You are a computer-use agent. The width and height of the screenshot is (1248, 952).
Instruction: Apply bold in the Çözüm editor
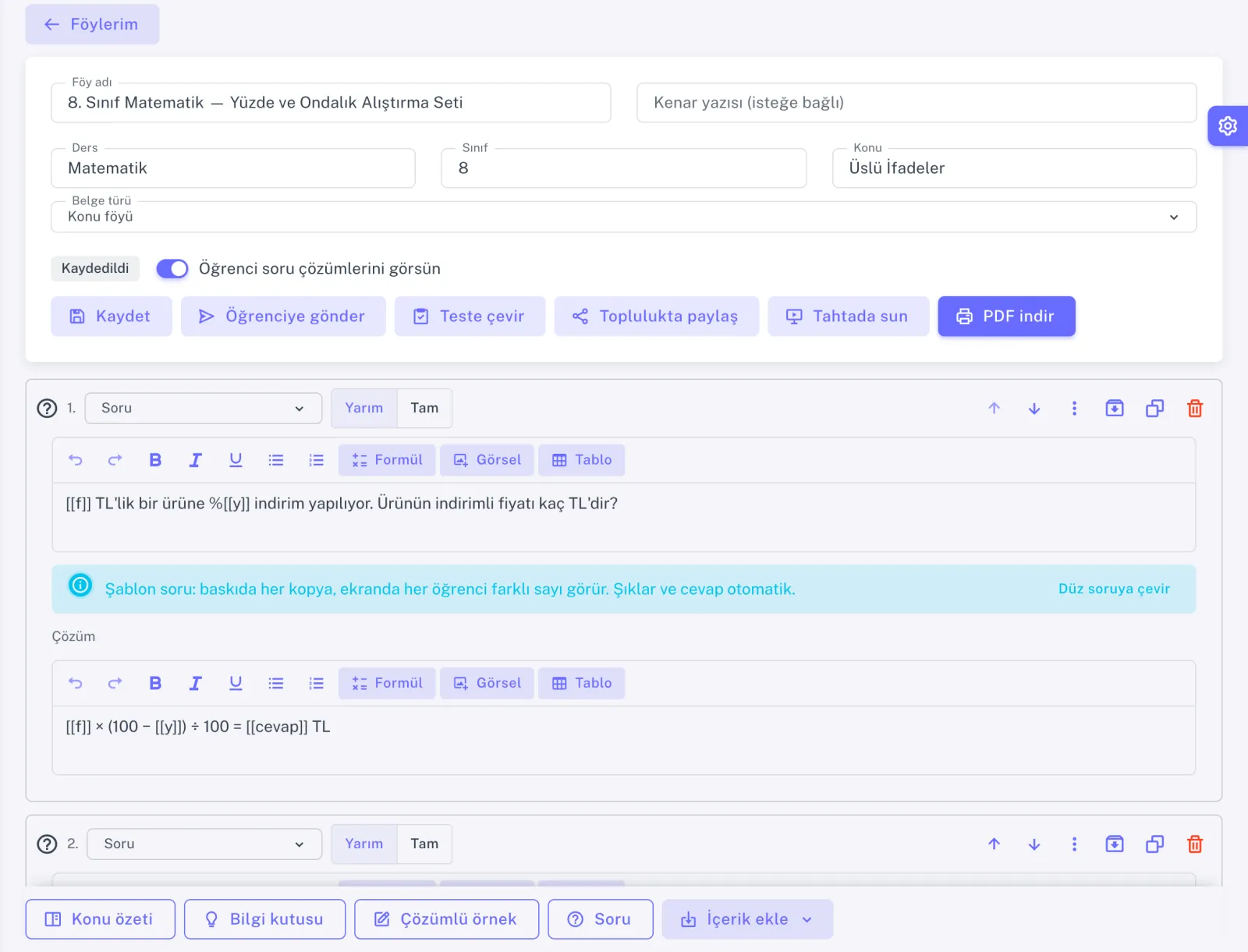155,683
